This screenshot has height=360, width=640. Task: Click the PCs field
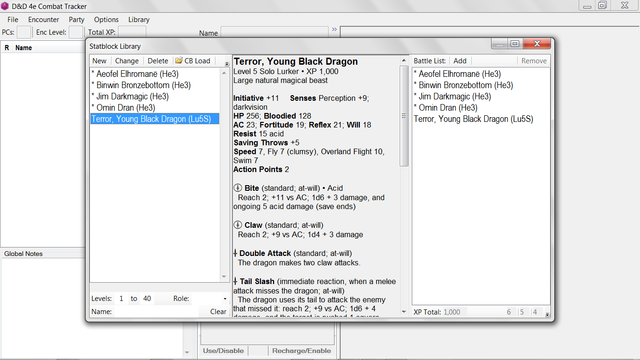24,32
